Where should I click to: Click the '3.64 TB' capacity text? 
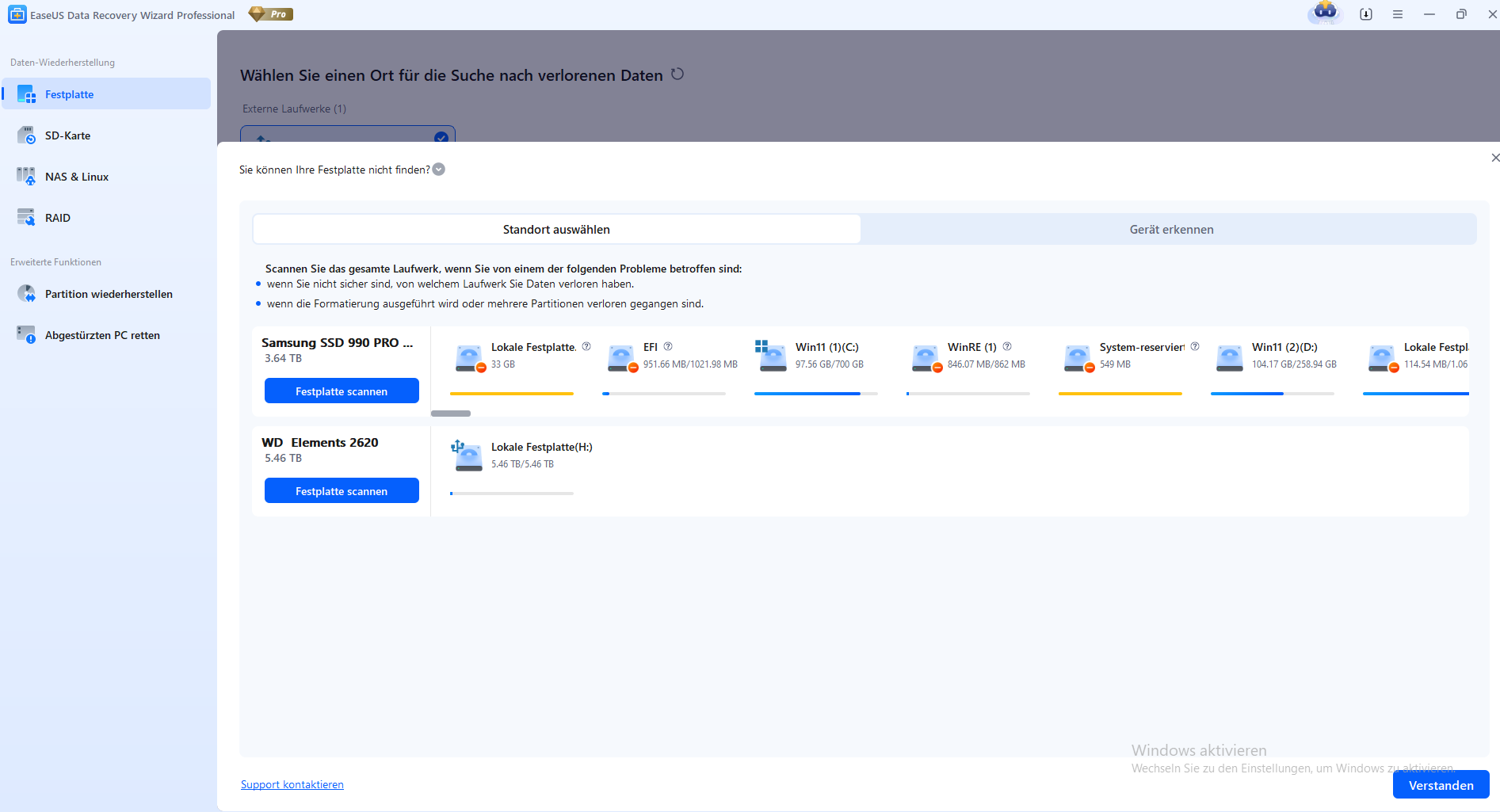[283, 359]
